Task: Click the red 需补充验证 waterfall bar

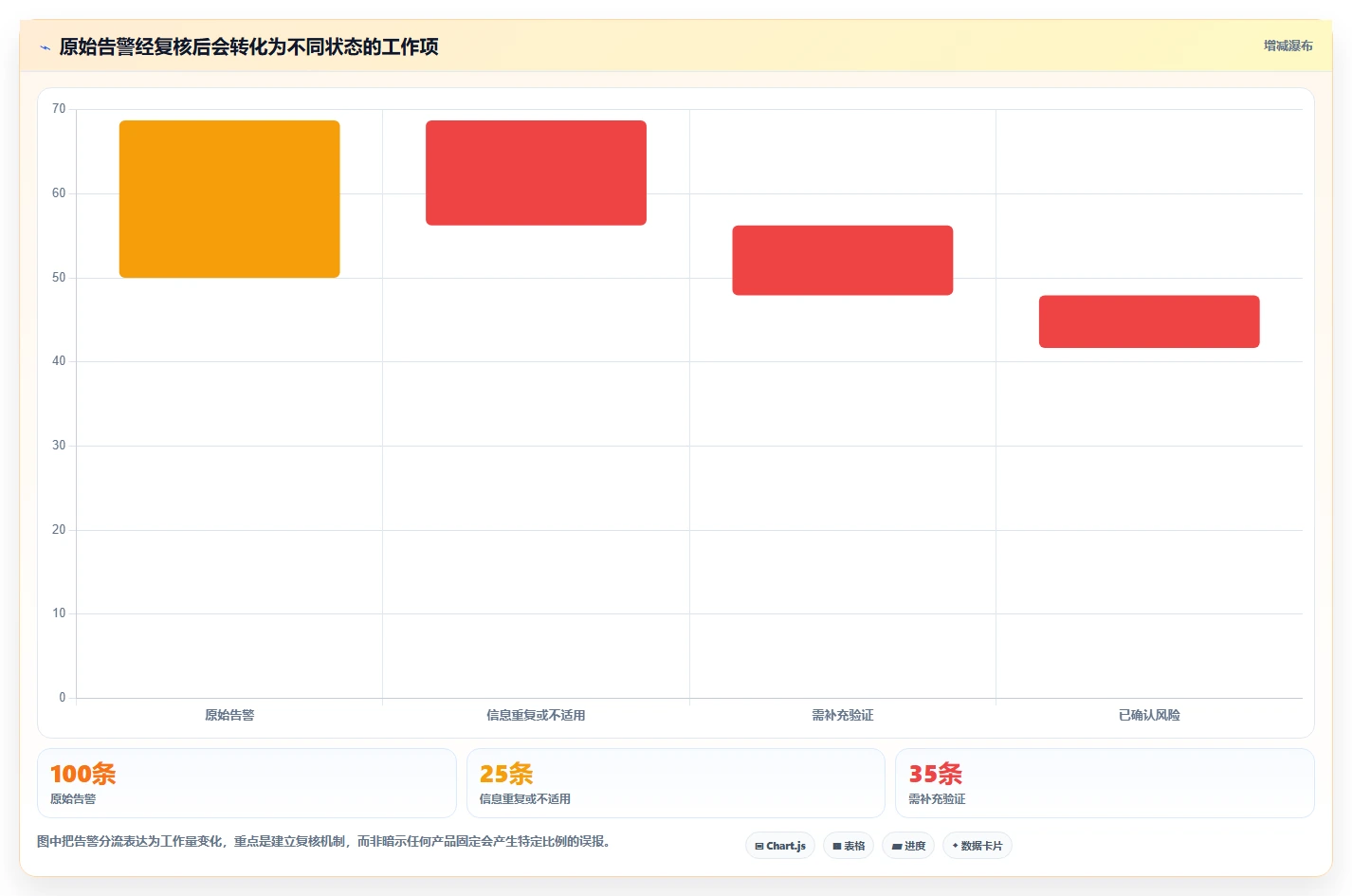Action: 843,261
